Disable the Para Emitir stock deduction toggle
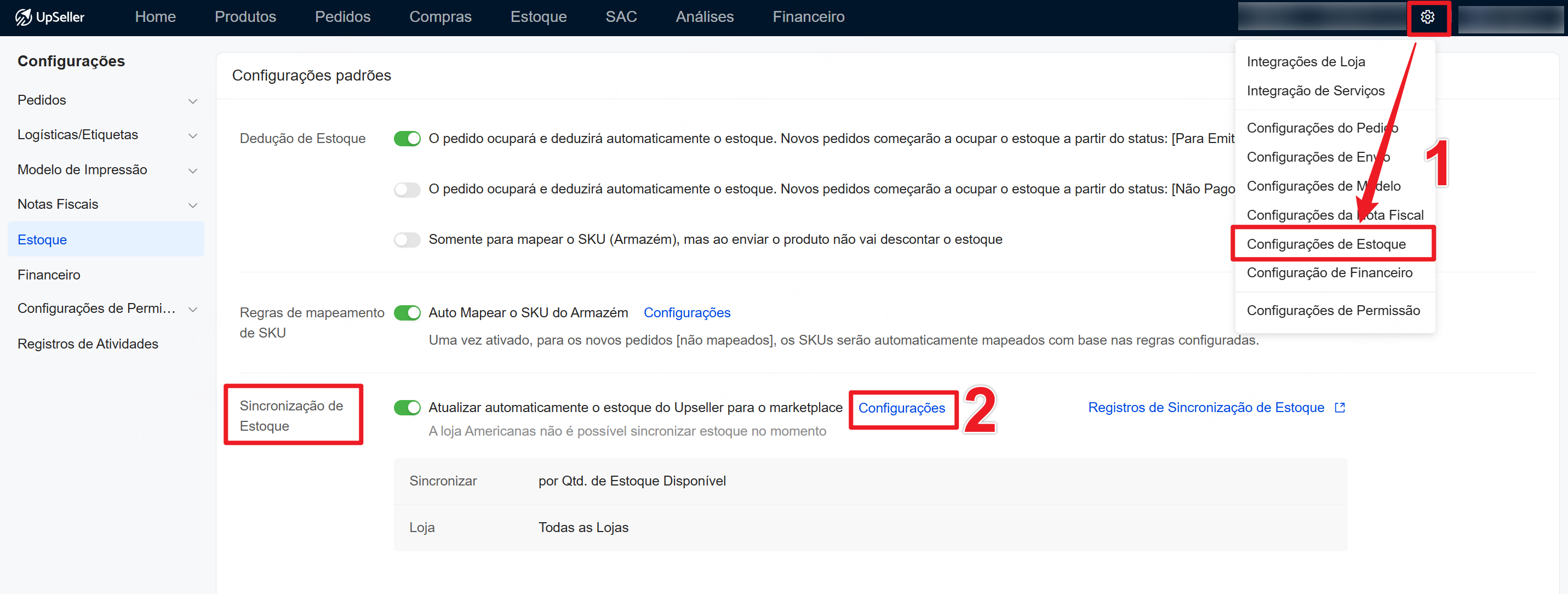Screen dimensions: 1568x594 [x=407, y=139]
